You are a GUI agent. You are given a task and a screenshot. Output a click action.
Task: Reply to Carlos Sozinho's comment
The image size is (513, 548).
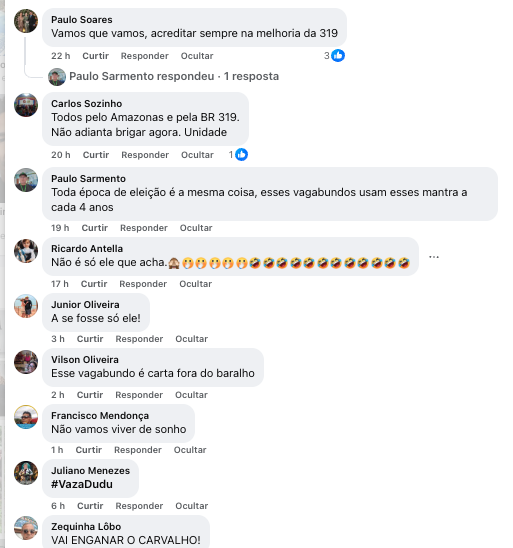pyautogui.click(x=145, y=155)
